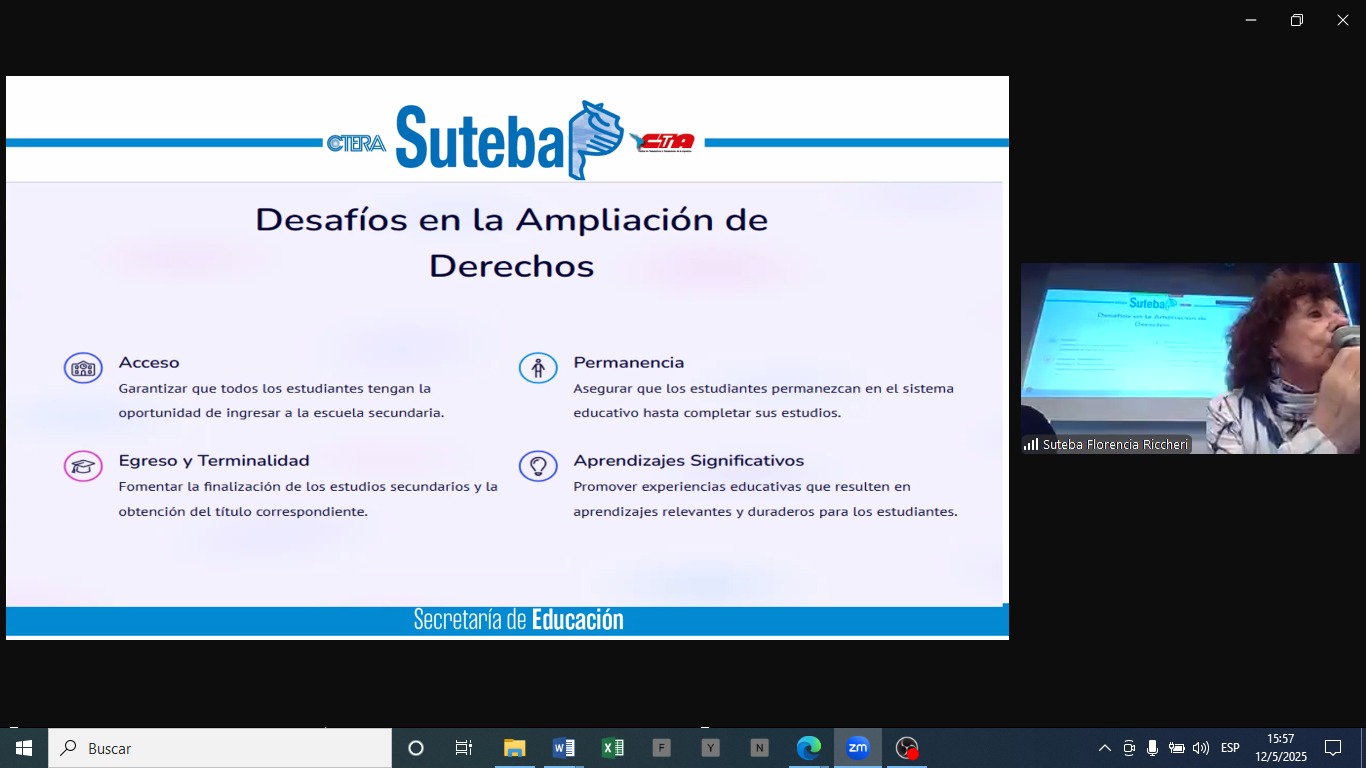Open the clock and date flyout
Screen dimensions: 1366x768
click(1281, 748)
